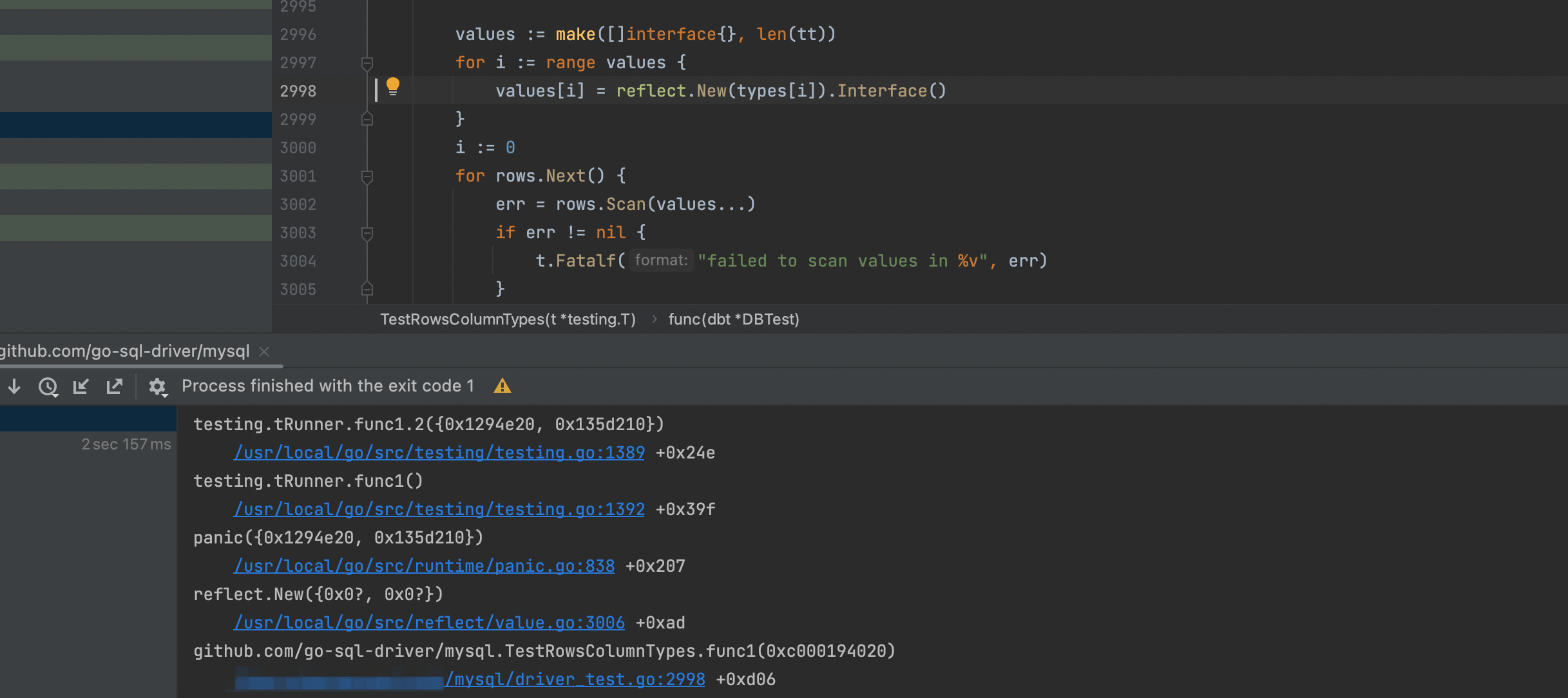Click fold end marker at line 3005

[x=367, y=289]
